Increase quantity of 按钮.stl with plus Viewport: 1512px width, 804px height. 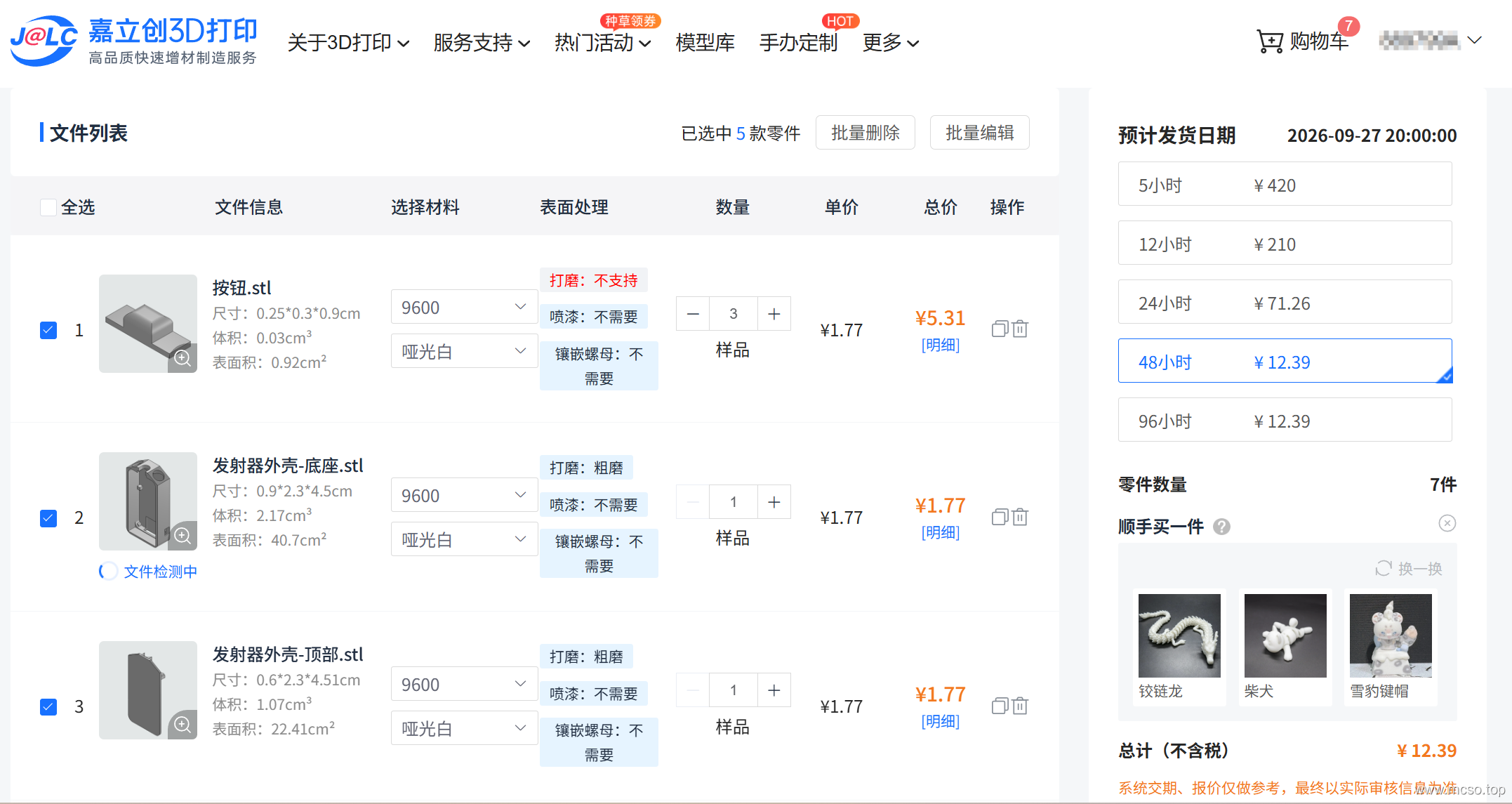pos(774,314)
